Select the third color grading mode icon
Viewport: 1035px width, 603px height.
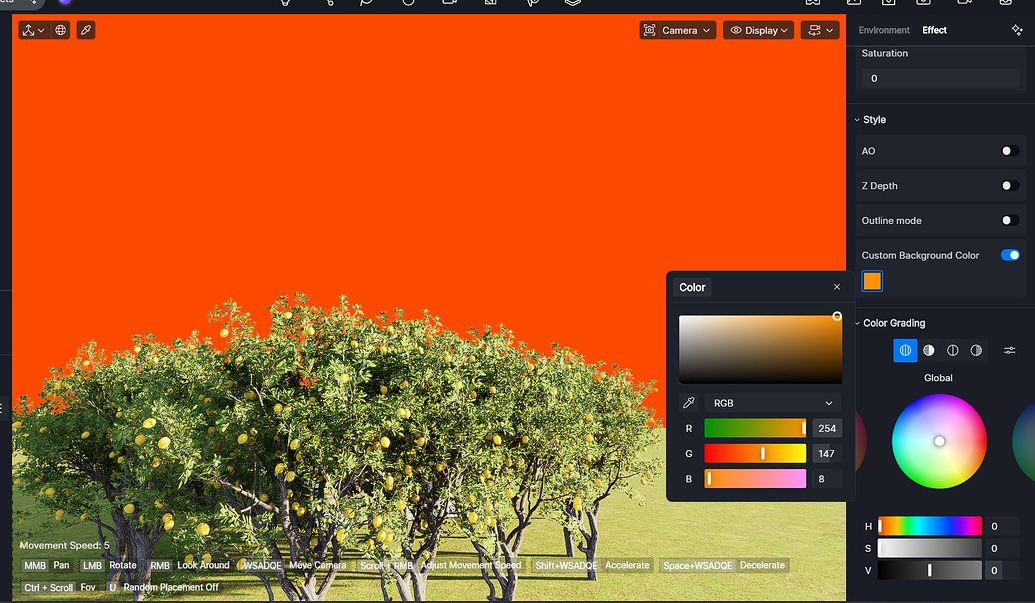(952, 350)
